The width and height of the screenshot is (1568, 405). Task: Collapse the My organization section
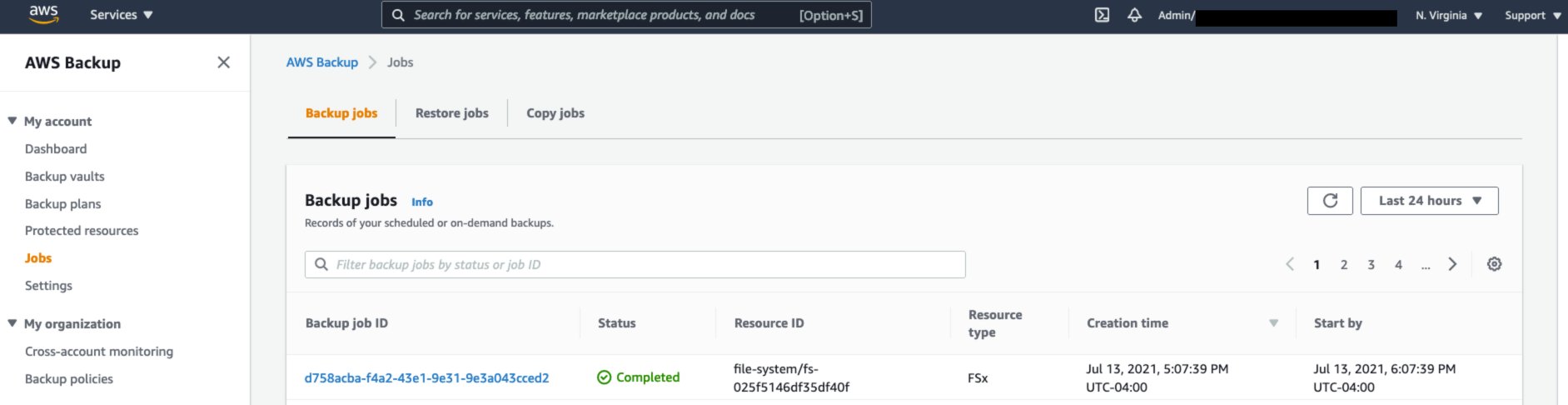click(12, 323)
